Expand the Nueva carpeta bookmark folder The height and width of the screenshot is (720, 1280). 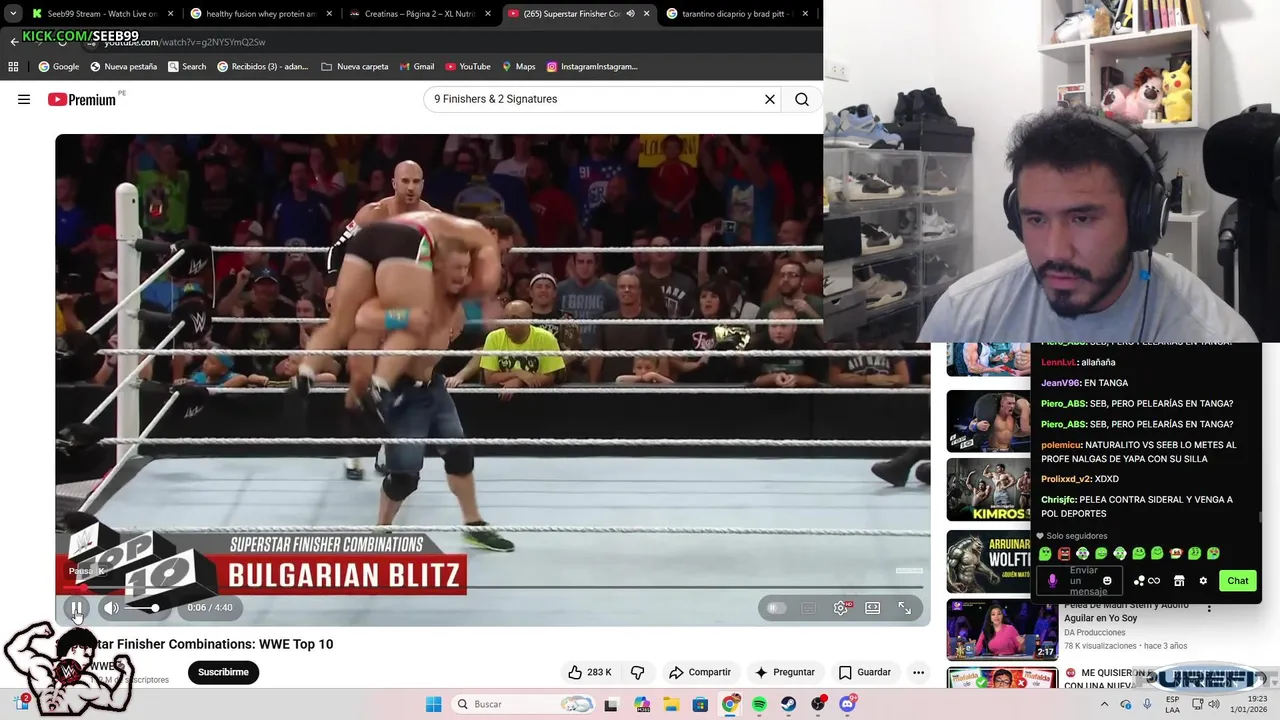[355, 67]
